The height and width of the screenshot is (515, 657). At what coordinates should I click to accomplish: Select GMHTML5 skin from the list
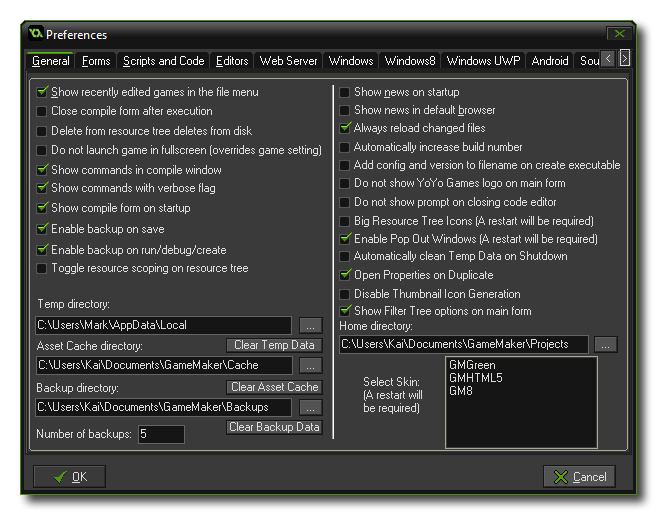pos(476,379)
